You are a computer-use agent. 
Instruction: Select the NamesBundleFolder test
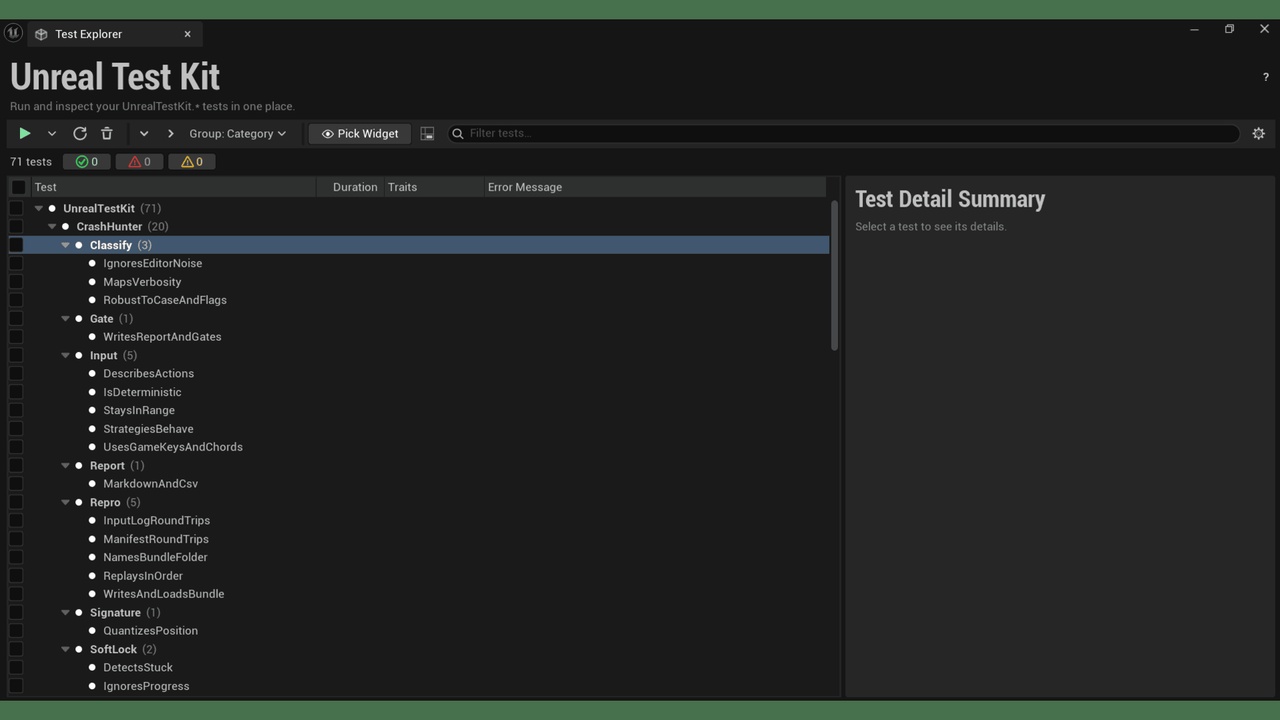(155, 557)
